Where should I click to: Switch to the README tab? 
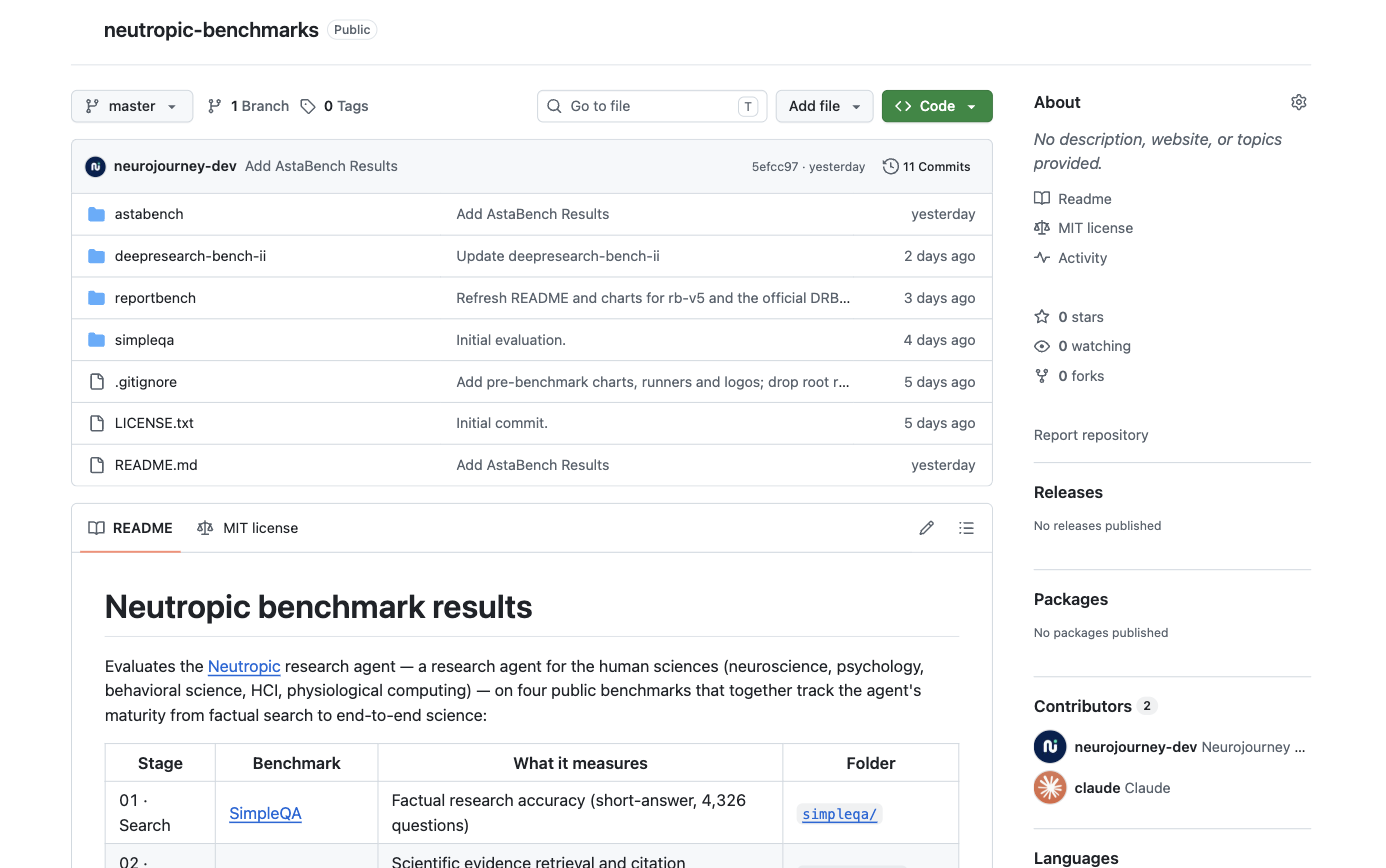pyautogui.click(x=130, y=528)
